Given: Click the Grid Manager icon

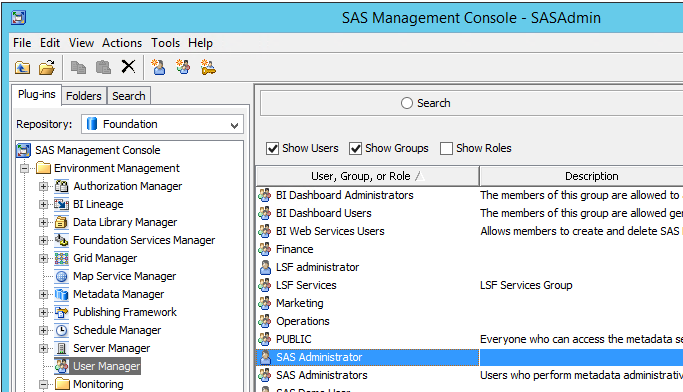Looking at the screenshot, I should [x=61, y=258].
